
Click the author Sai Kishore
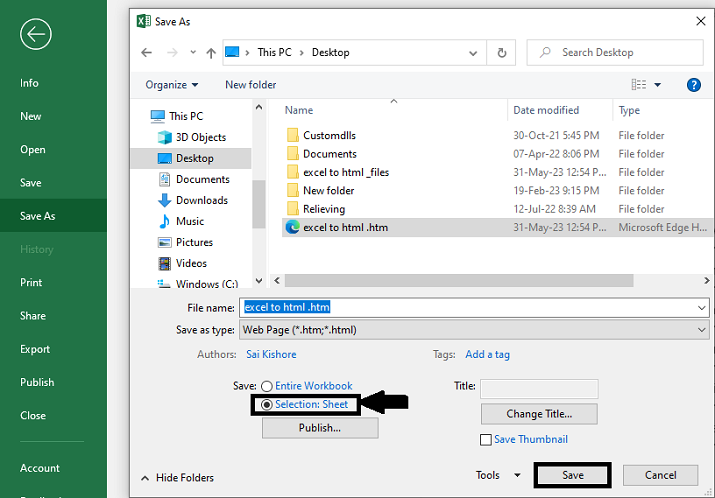[271, 354]
